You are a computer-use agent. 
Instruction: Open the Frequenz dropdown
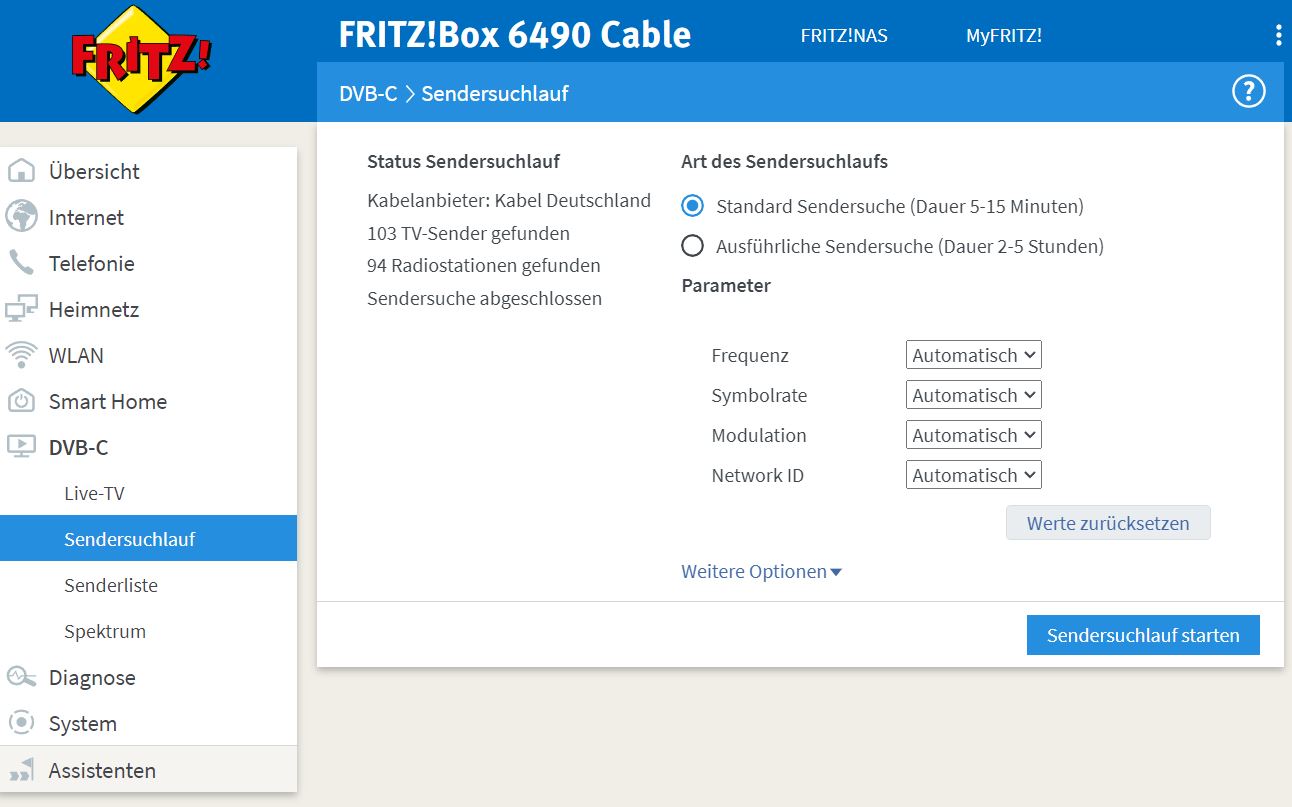click(x=973, y=355)
